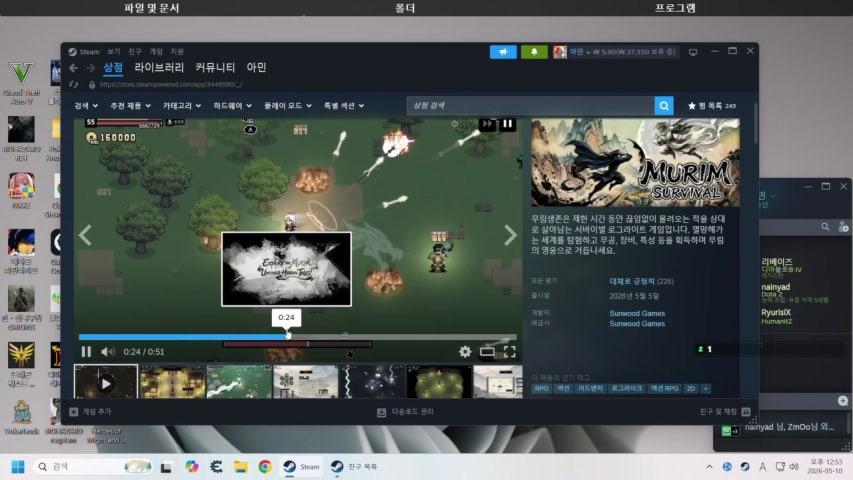Open the account name wallet dropdown
The height and width of the screenshot is (480, 853).
point(623,52)
